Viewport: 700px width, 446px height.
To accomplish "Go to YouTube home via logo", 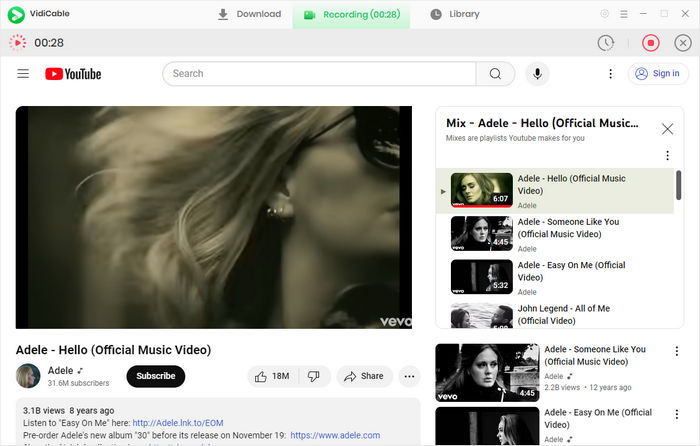I will (73, 74).
